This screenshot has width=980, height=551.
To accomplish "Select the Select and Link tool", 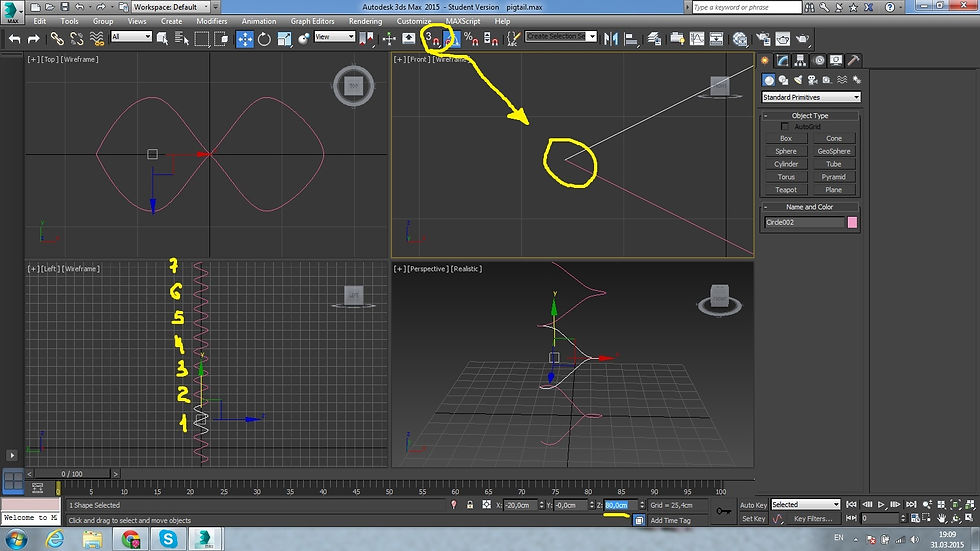I will coord(57,39).
